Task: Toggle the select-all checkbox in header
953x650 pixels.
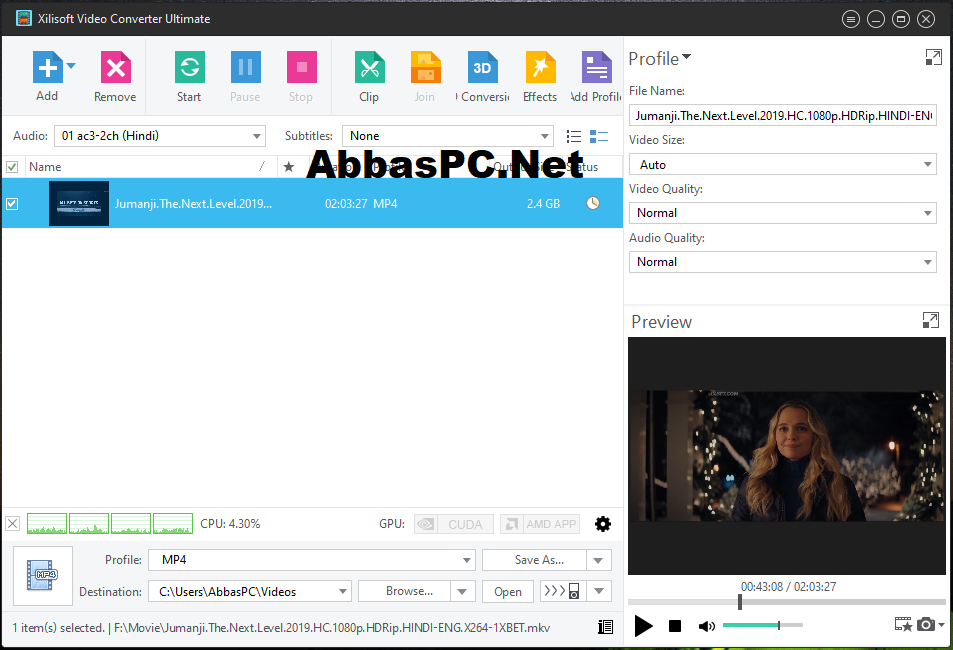Action: click(x=12, y=167)
